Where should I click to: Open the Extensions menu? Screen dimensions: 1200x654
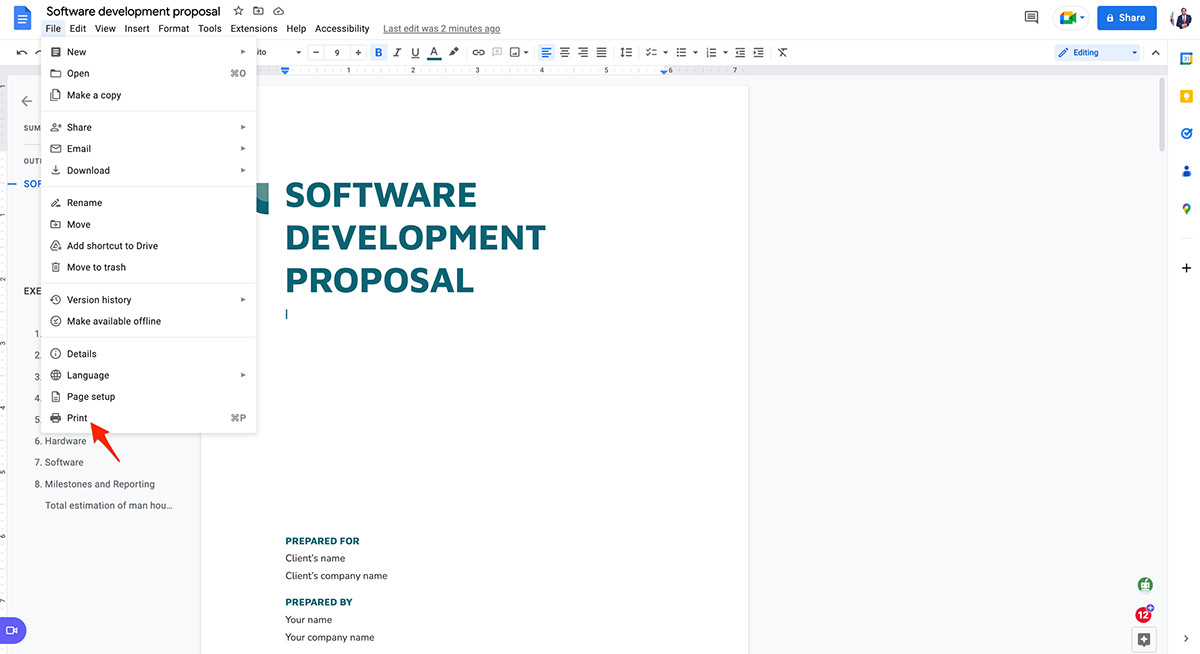pos(254,29)
